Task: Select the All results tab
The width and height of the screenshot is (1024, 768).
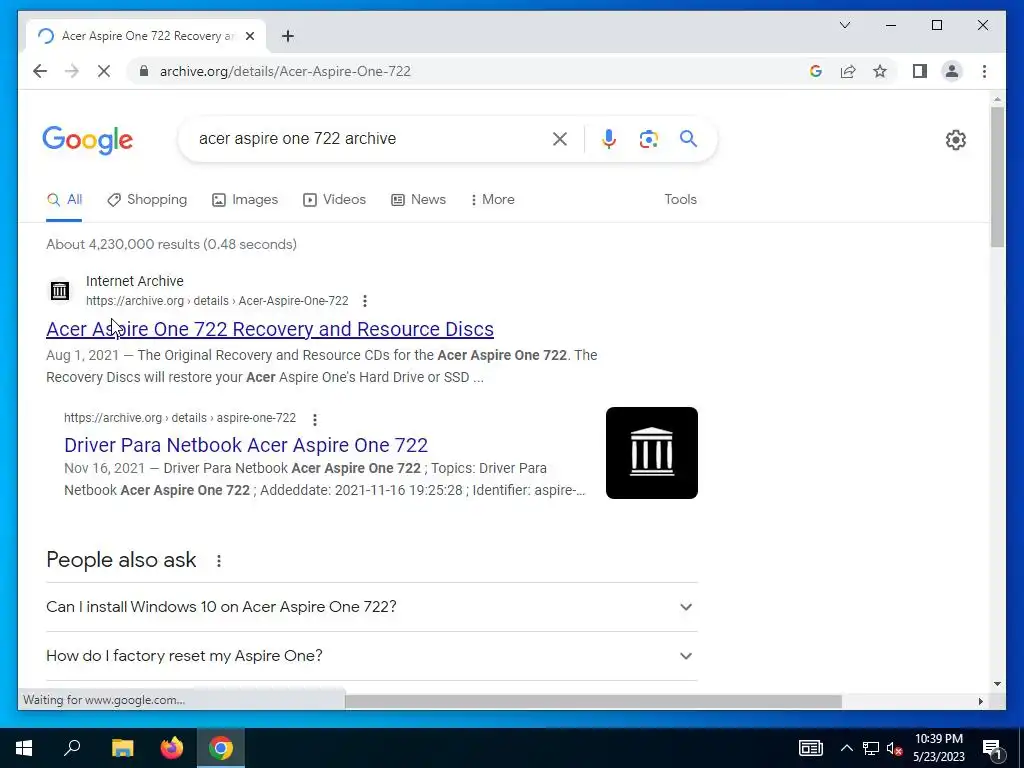Action: pos(64,200)
